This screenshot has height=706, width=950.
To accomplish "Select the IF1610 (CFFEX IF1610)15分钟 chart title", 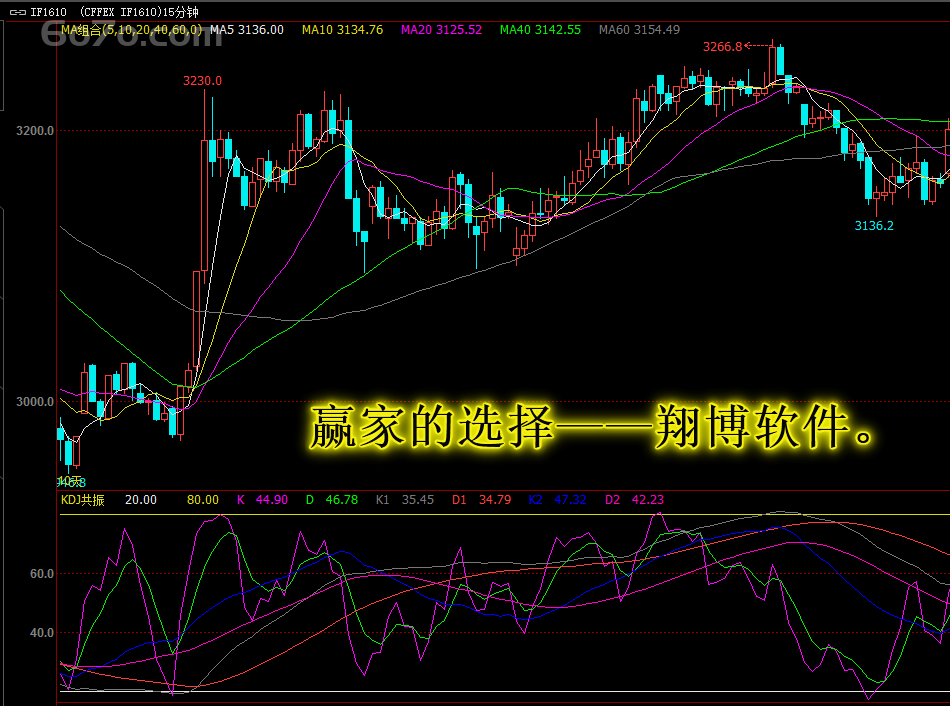I will 114,12.
